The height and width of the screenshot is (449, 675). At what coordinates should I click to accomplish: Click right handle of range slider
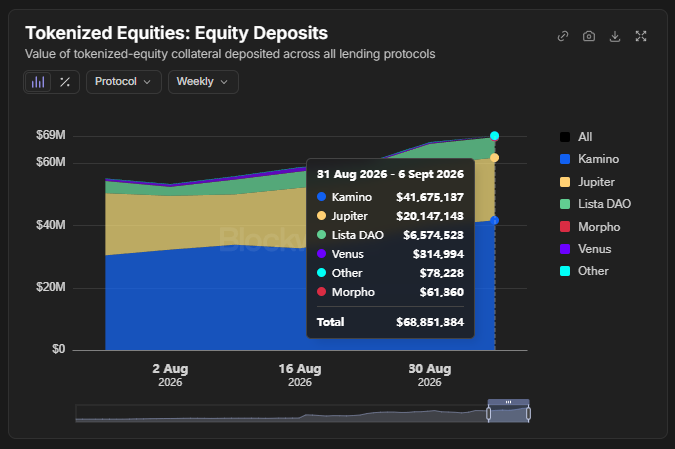pos(528,414)
